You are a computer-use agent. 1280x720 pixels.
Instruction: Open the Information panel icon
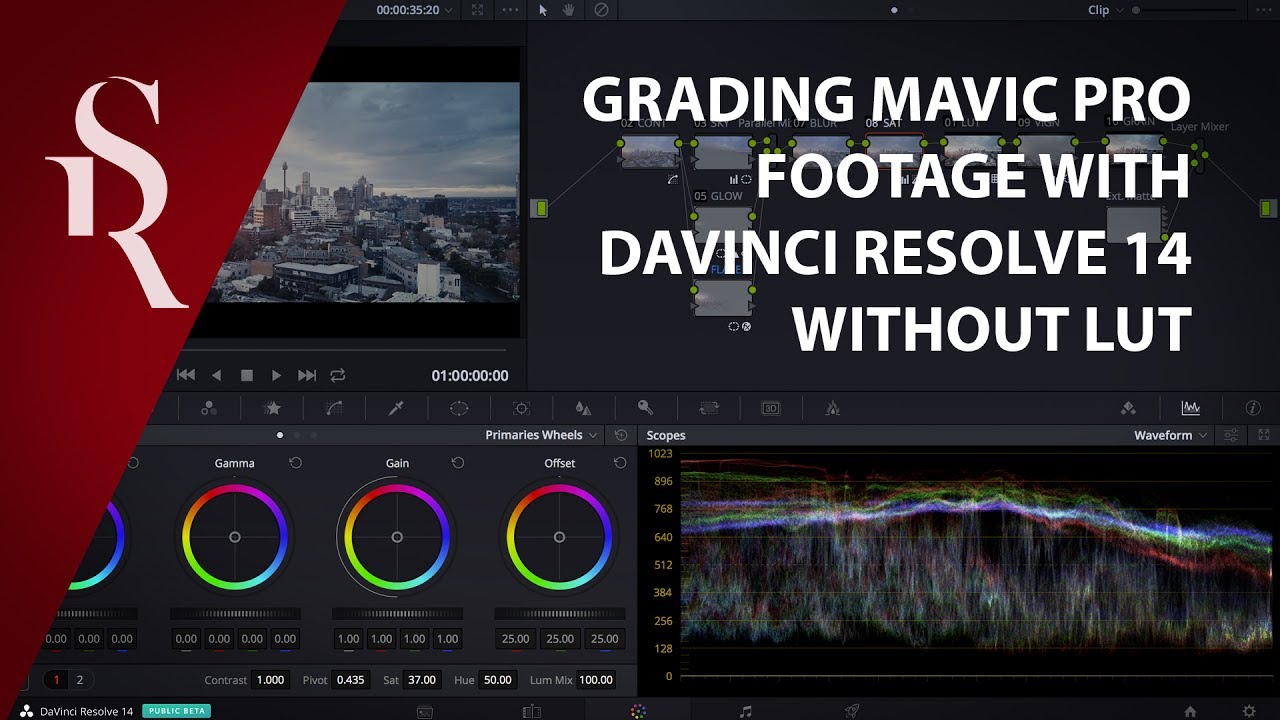click(1252, 408)
